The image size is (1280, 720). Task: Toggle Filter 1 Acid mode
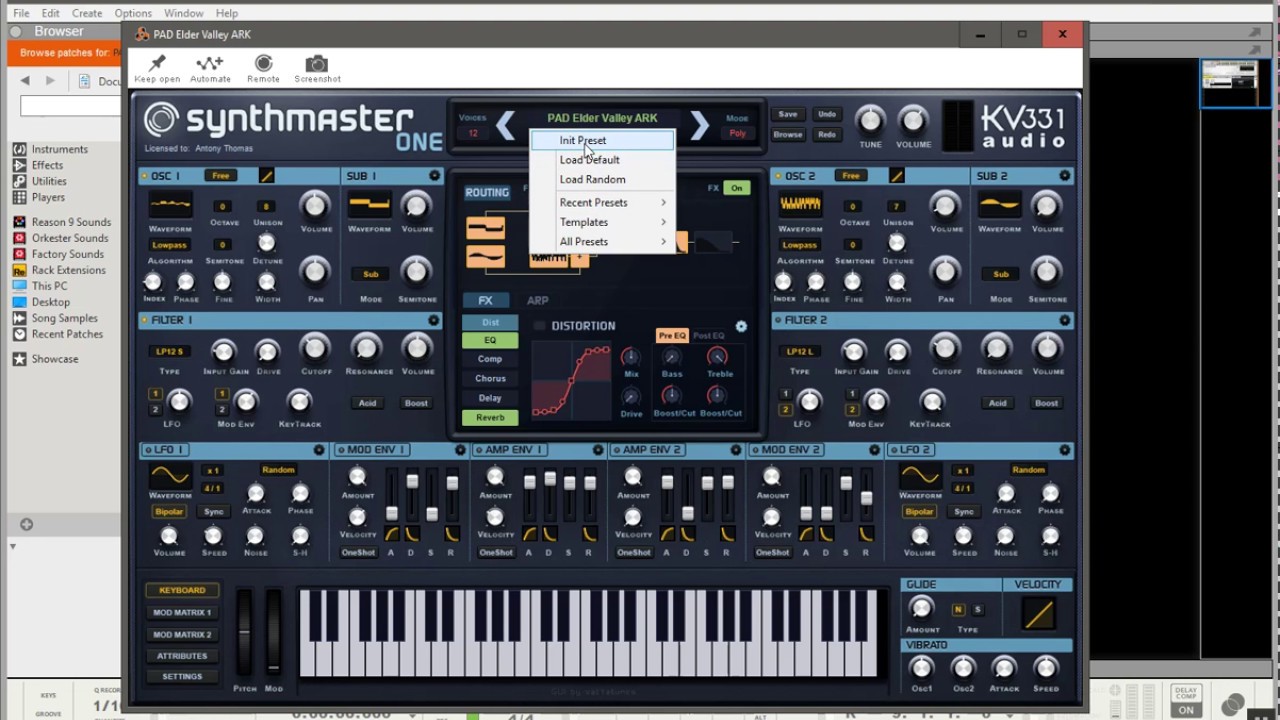367,403
